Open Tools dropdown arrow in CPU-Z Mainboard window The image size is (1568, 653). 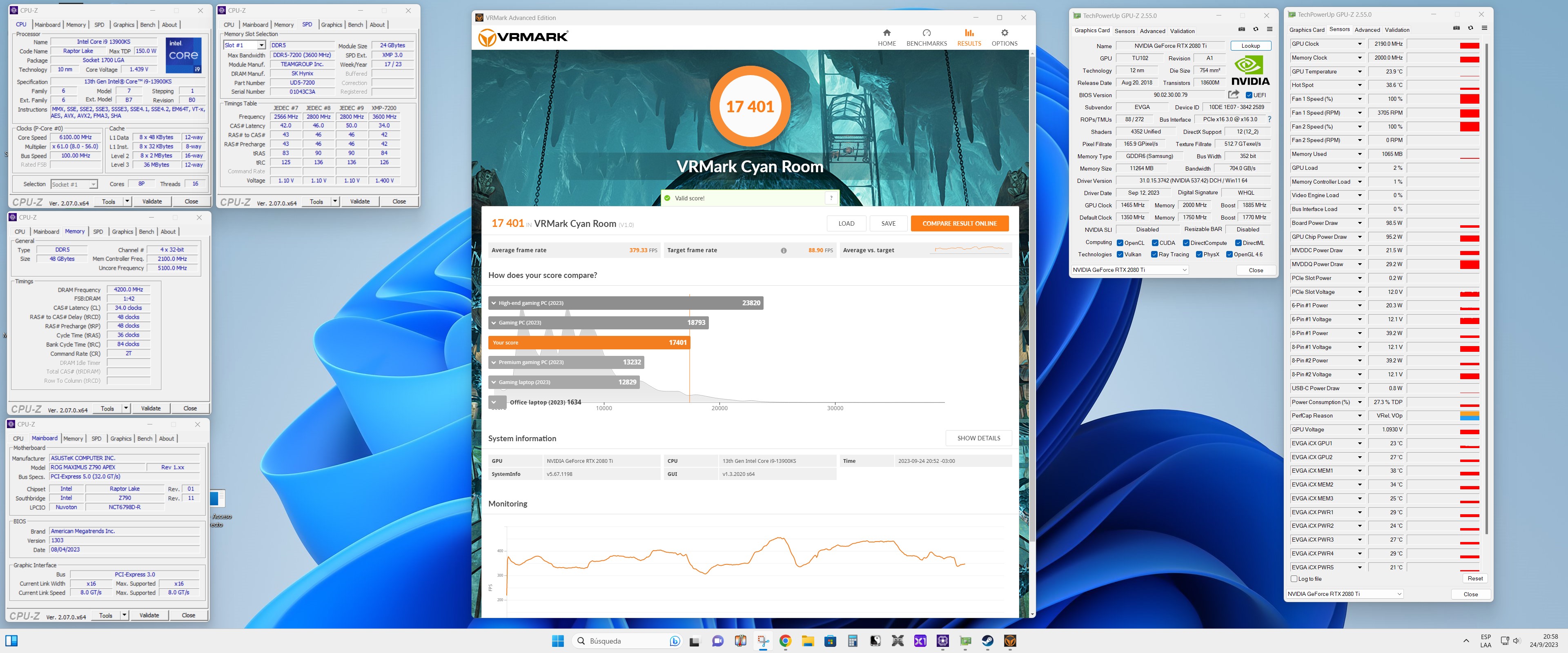(x=124, y=615)
